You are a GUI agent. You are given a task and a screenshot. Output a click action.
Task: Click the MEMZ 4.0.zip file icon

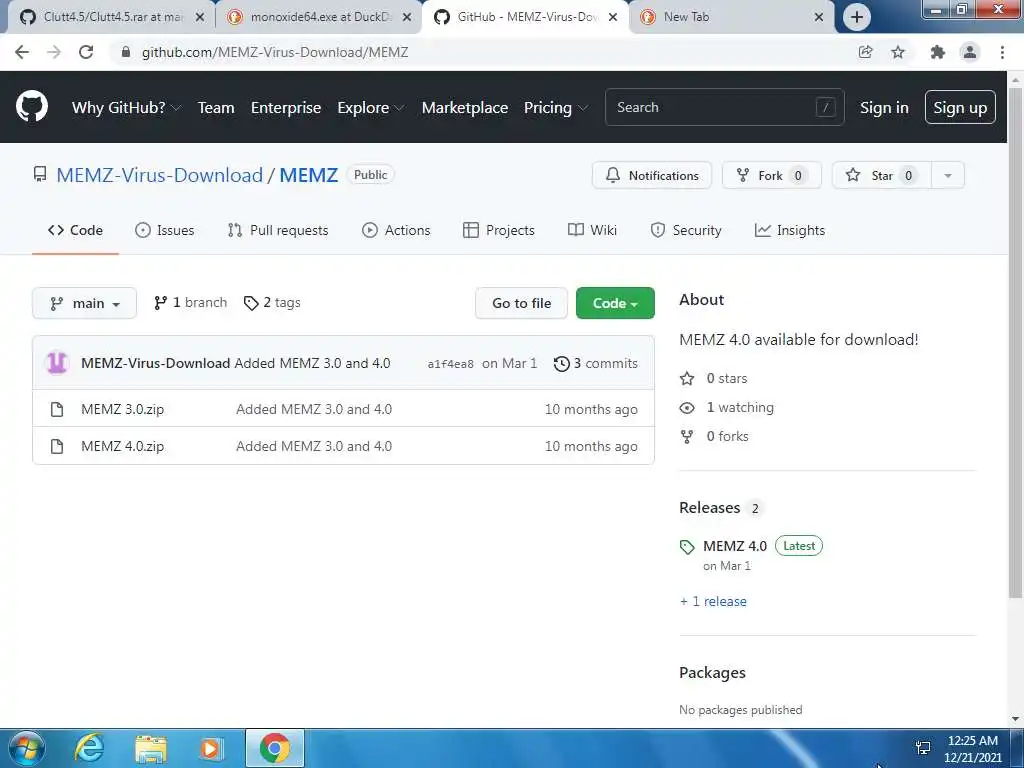[57, 446]
